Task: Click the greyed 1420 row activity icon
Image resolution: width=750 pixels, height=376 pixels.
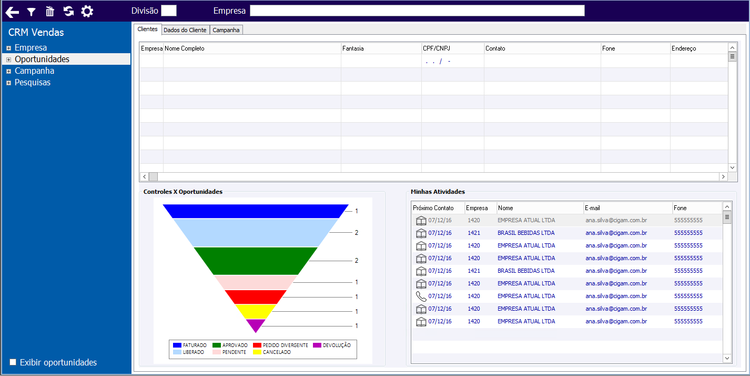Action: [420, 221]
